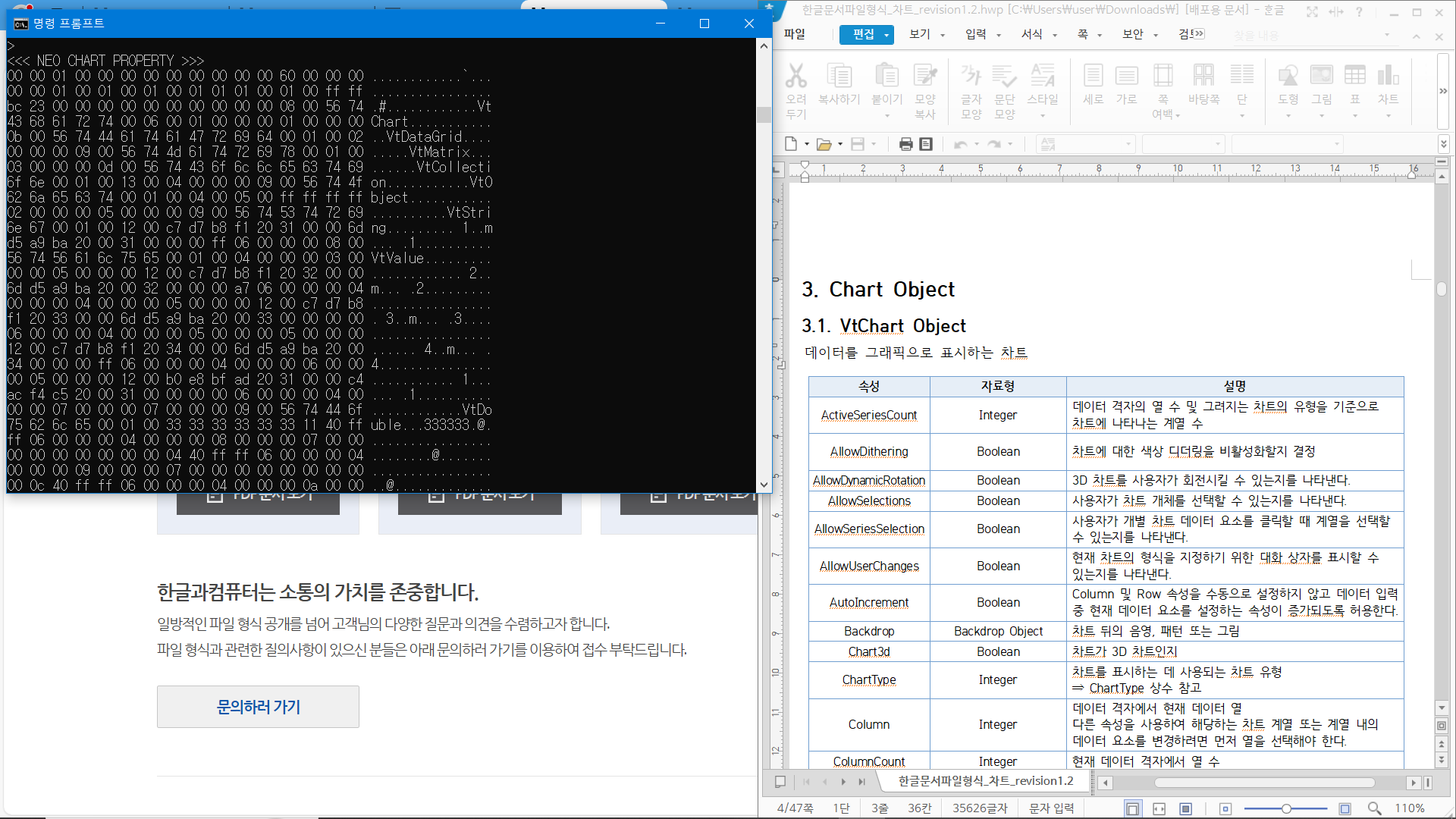Viewport: 1456px width, 819px height.
Task: Open the folder icon to open a file
Action: [x=824, y=144]
